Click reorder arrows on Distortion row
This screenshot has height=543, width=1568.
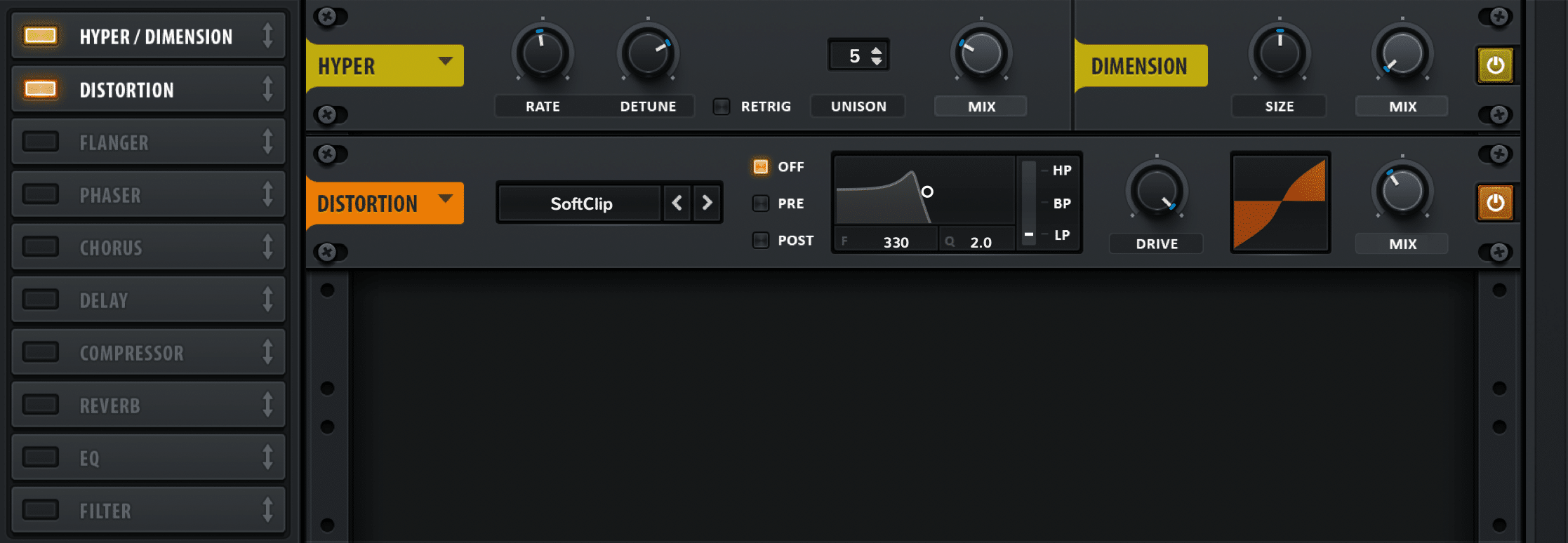(267, 89)
